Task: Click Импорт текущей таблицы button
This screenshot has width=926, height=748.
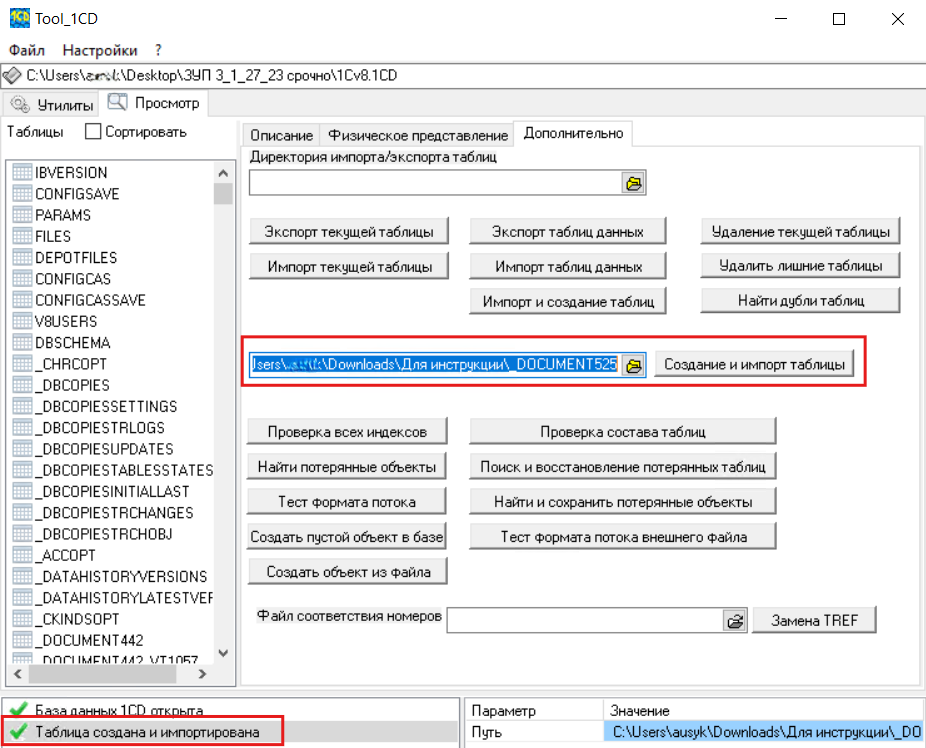Action: coord(348,266)
